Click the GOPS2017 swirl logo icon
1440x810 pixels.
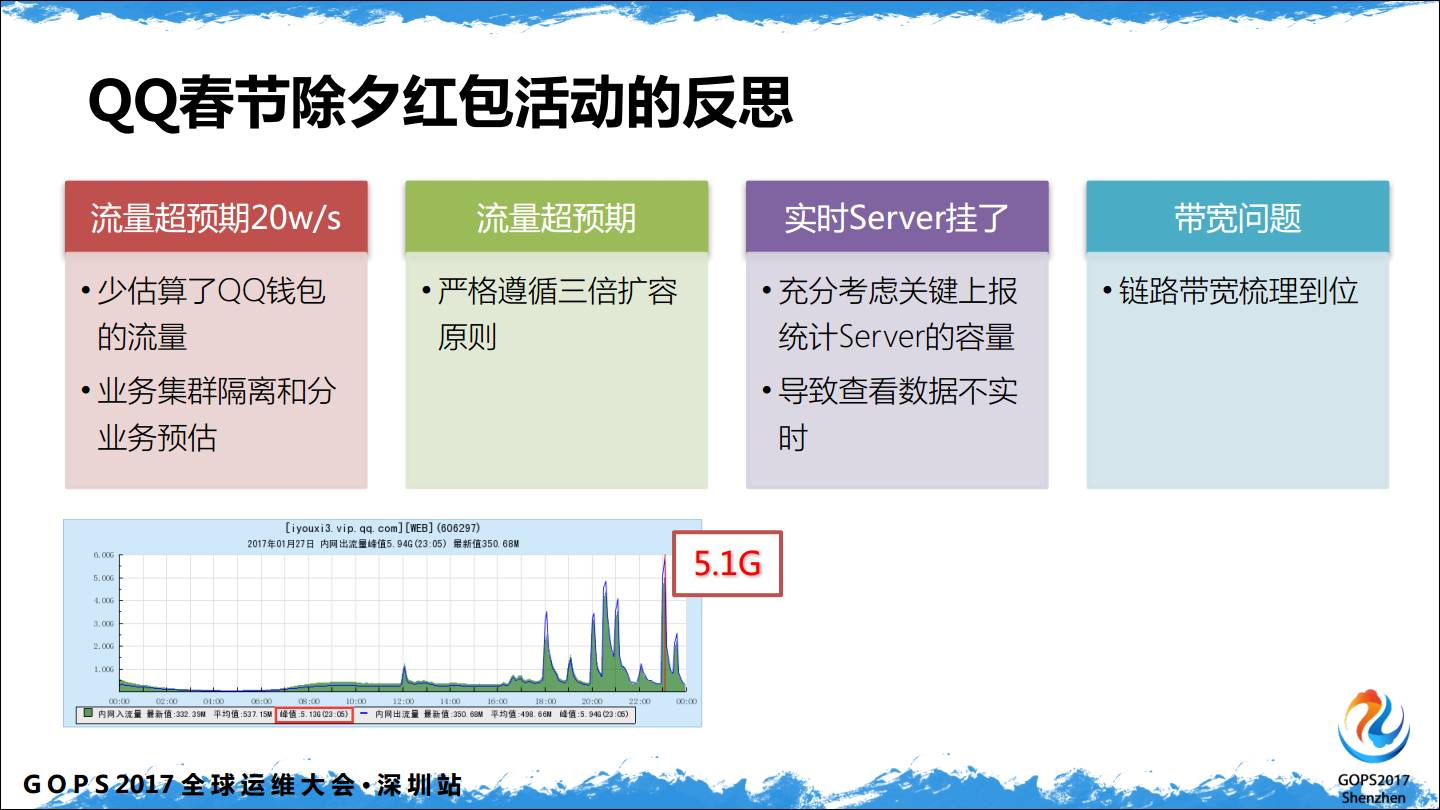coord(1375,726)
